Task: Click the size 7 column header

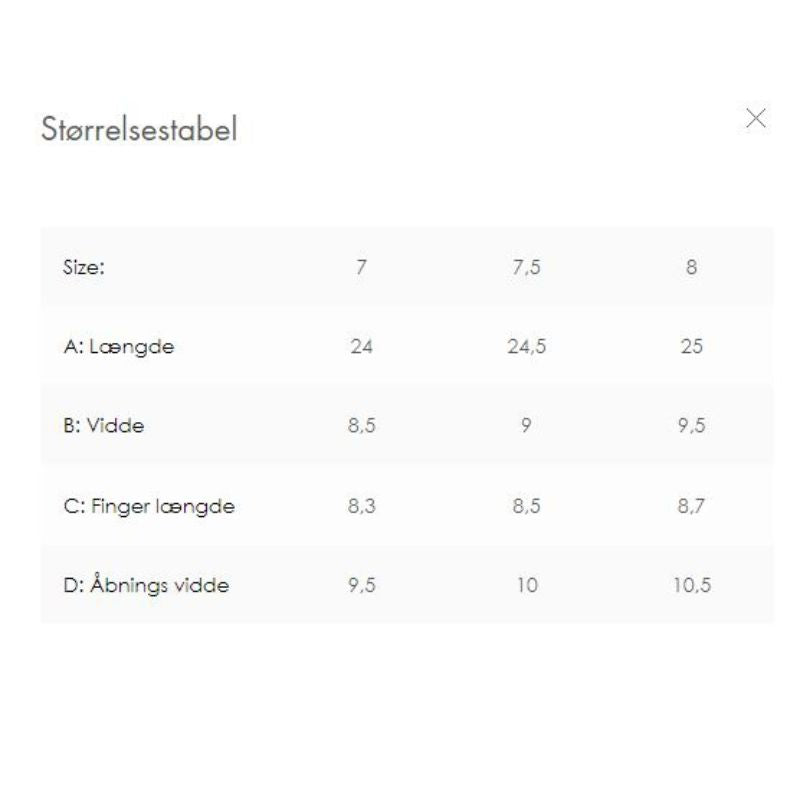Action: 361,267
